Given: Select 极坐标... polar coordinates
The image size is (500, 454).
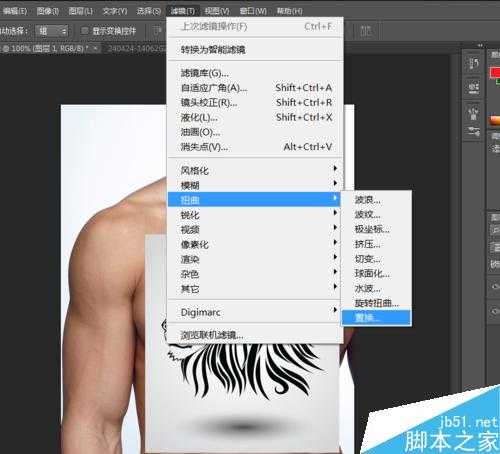Looking at the screenshot, I should point(377,229).
